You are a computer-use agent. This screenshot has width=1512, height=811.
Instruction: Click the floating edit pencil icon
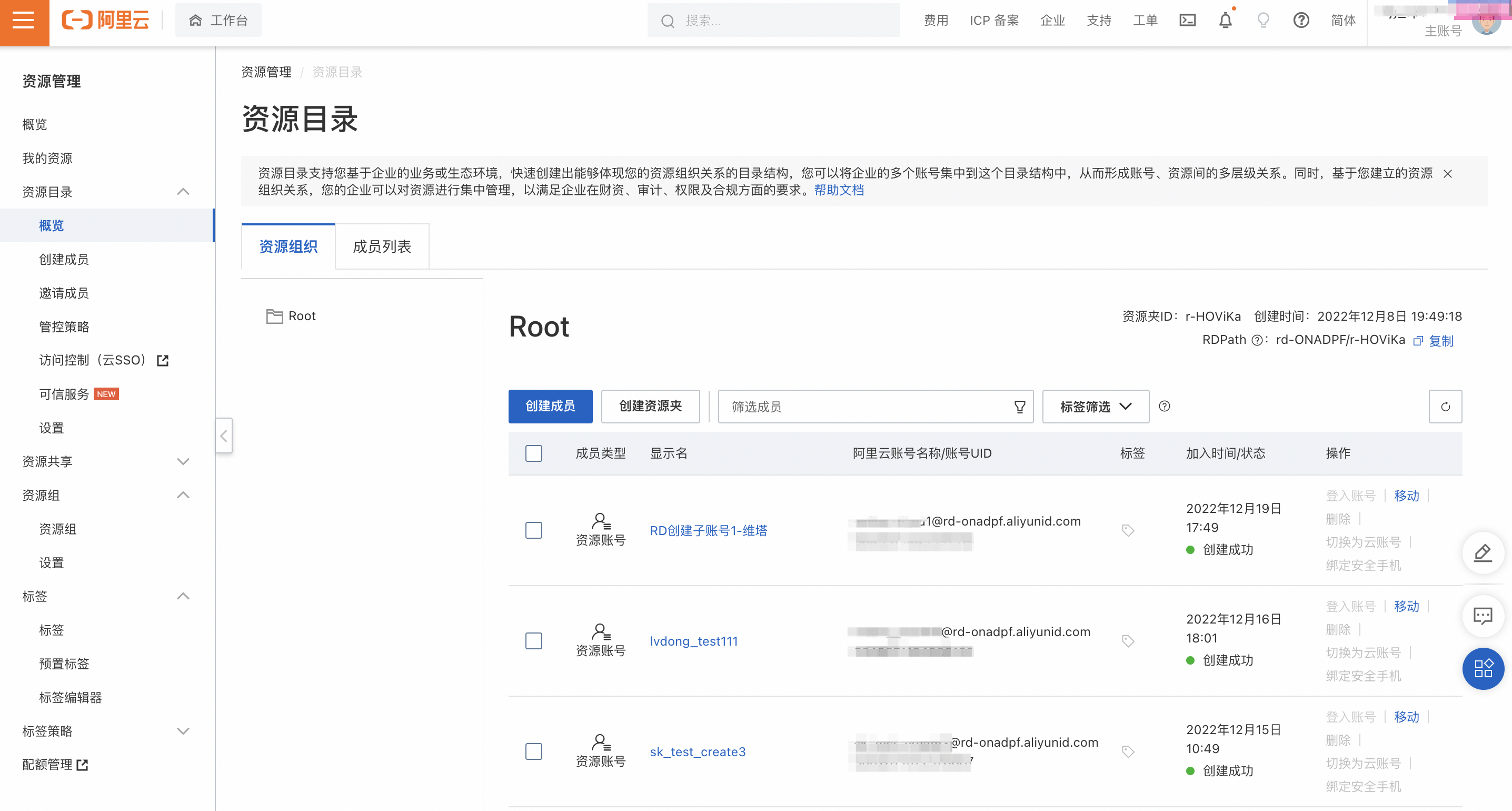coord(1483,553)
